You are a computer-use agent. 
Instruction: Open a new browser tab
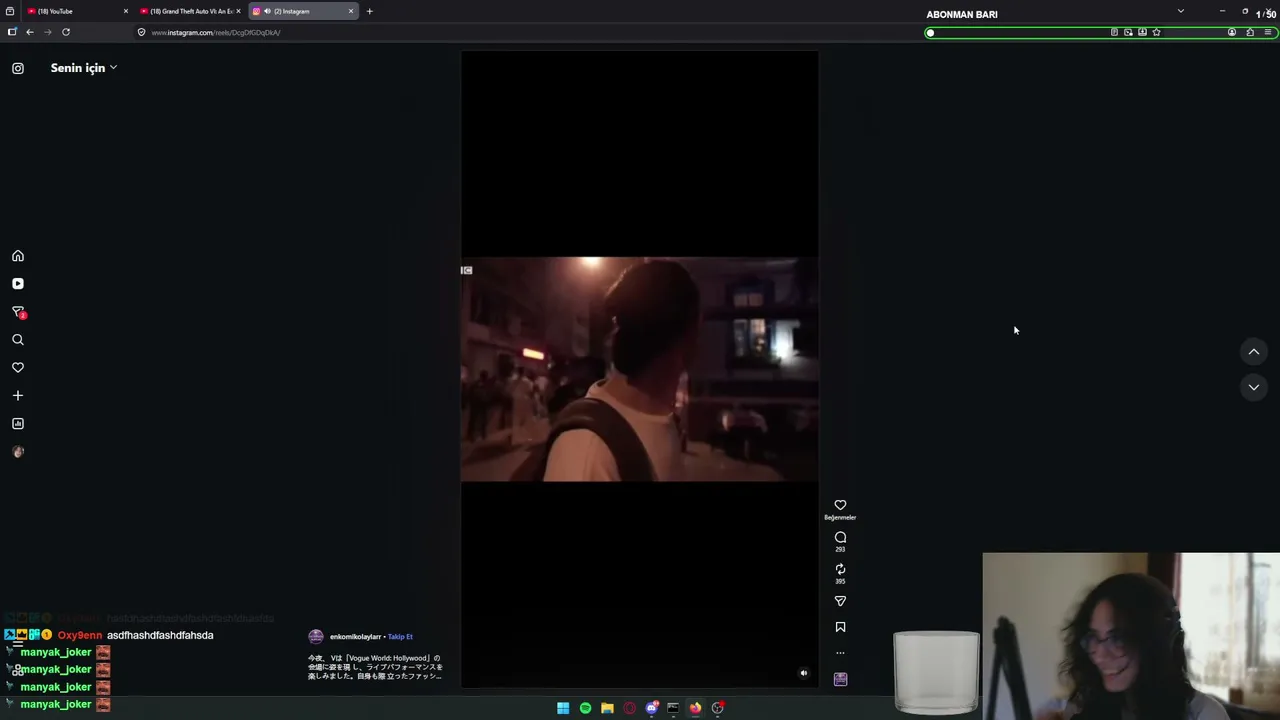[x=369, y=11]
